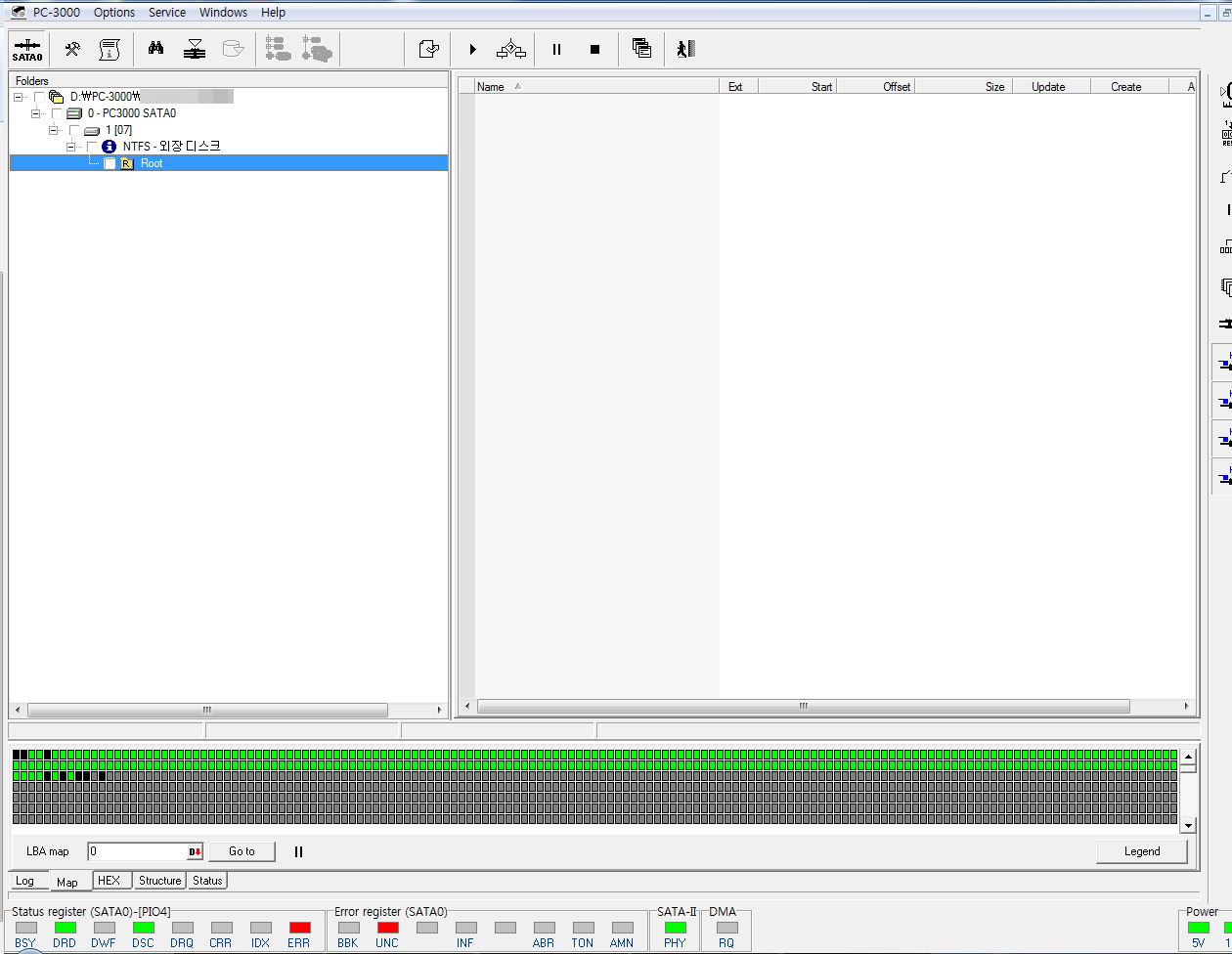1232x954 pixels.
Task: Collapse the 1 [07] partition node
Action: (x=54, y=130)
